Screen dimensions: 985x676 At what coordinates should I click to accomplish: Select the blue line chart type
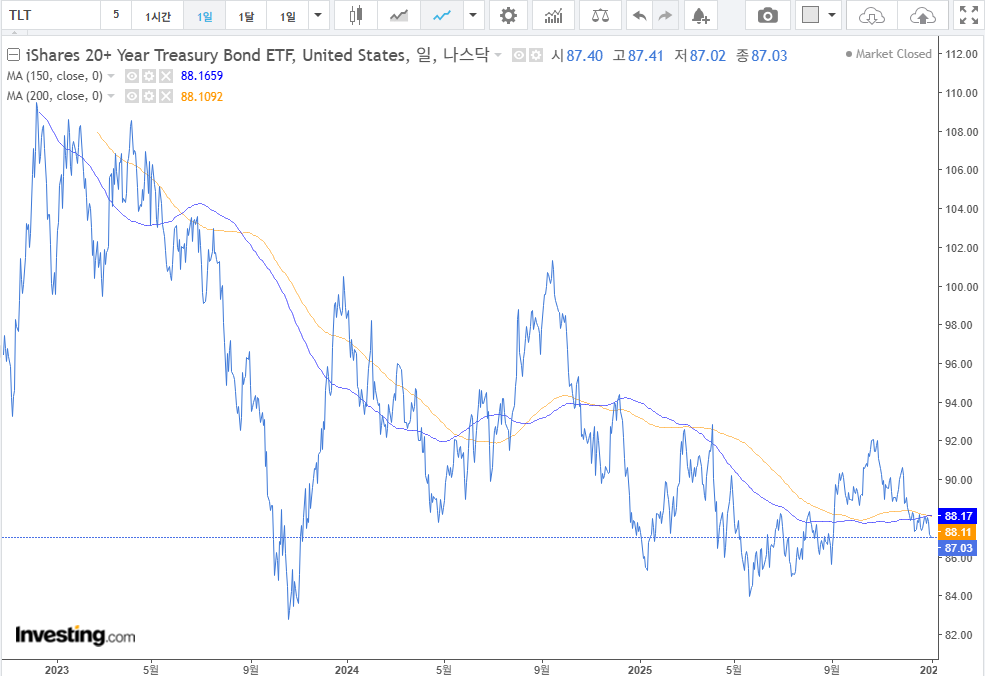(x=442, y=15)
